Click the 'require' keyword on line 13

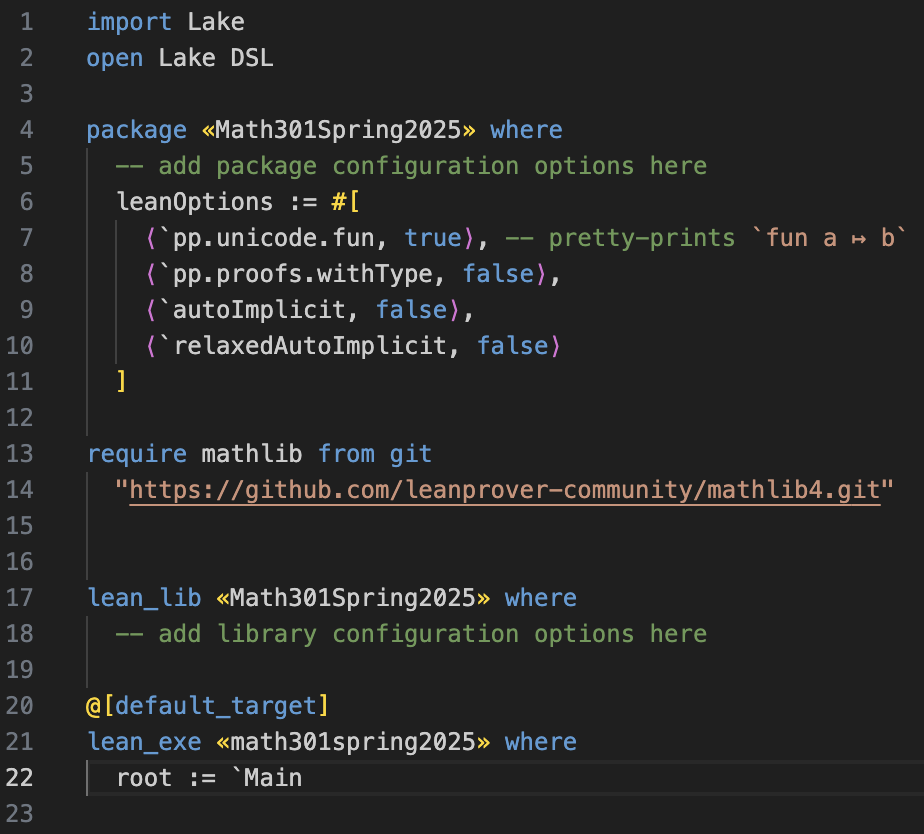coord(137,454)
